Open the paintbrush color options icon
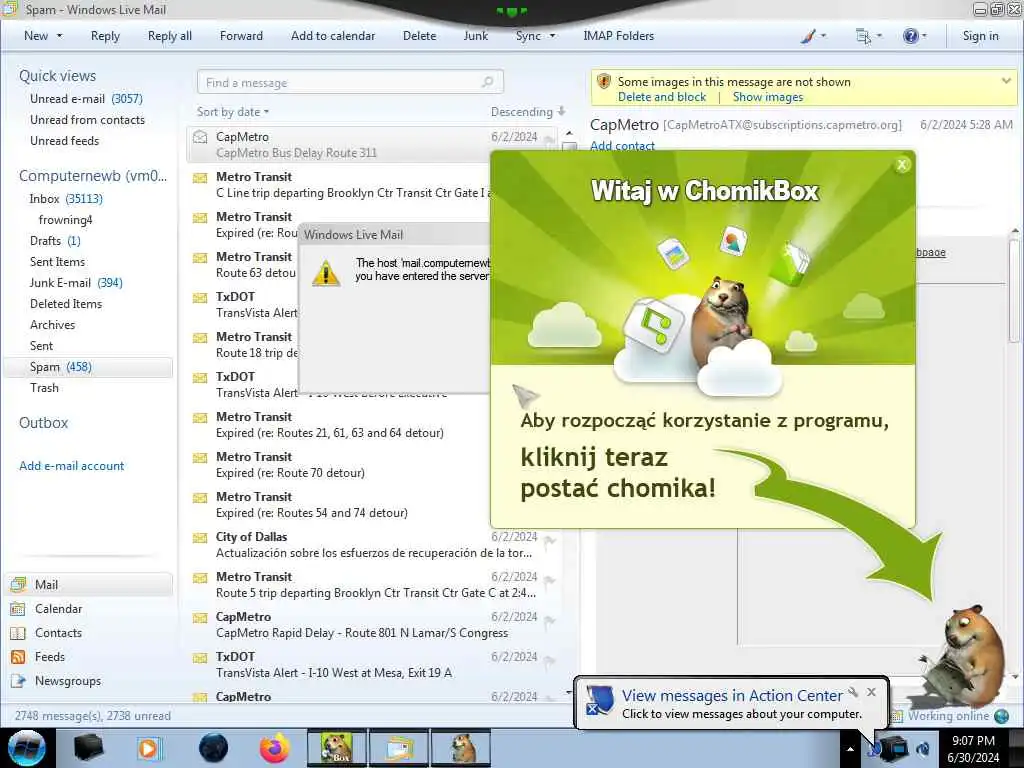 click(808, 36)
